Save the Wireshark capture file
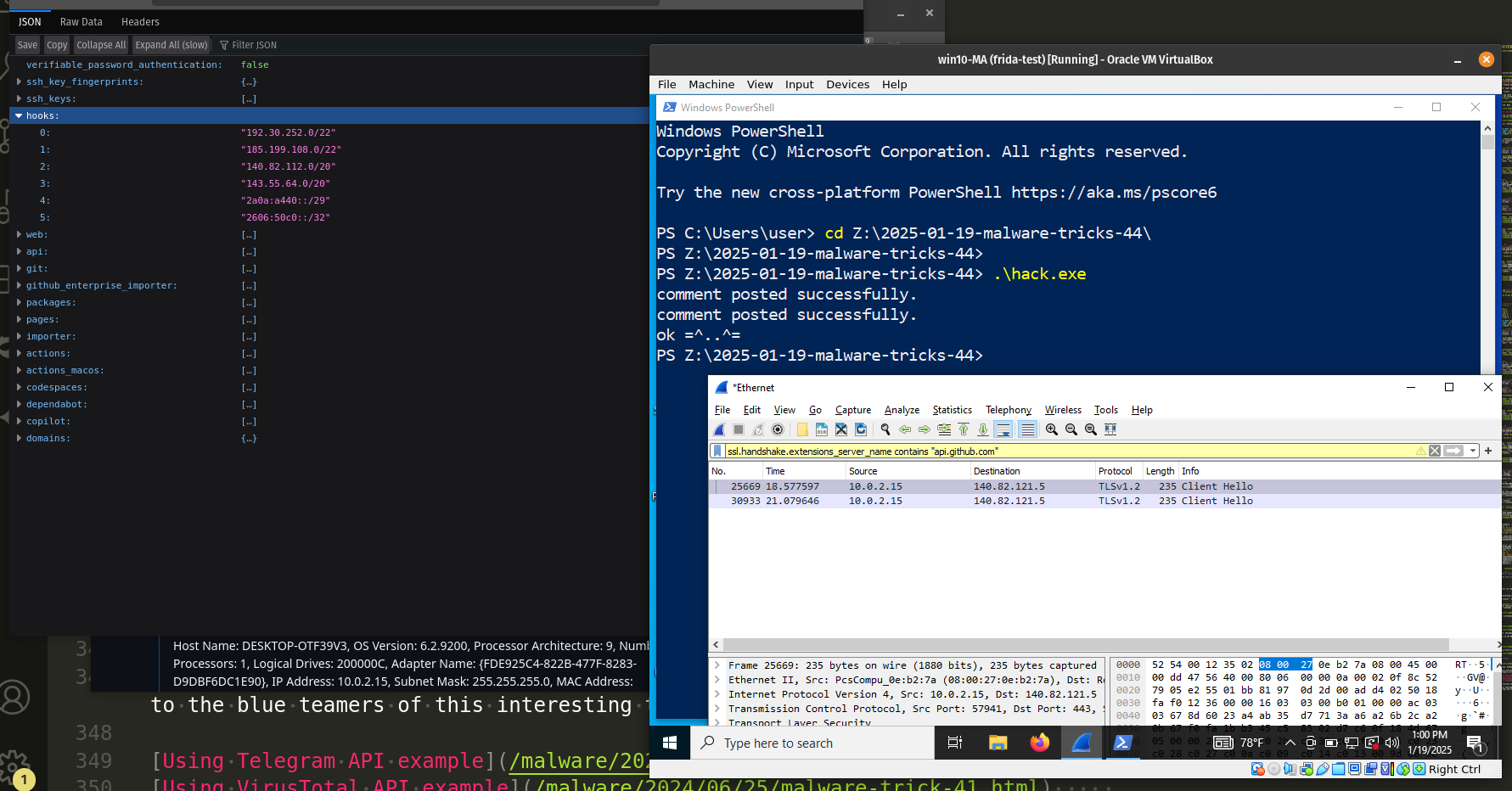This screenshot has width=1512, height=791. [822, 429]
